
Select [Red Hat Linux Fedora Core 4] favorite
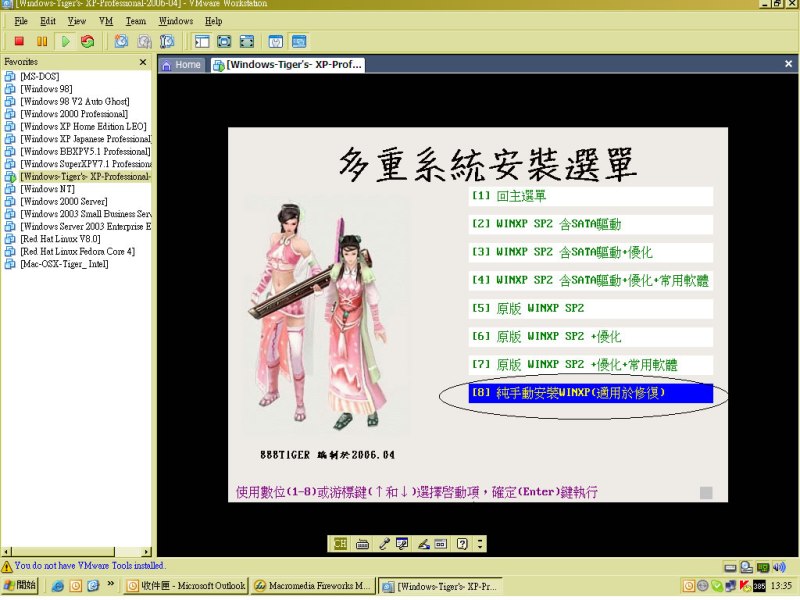coord(78,252)
